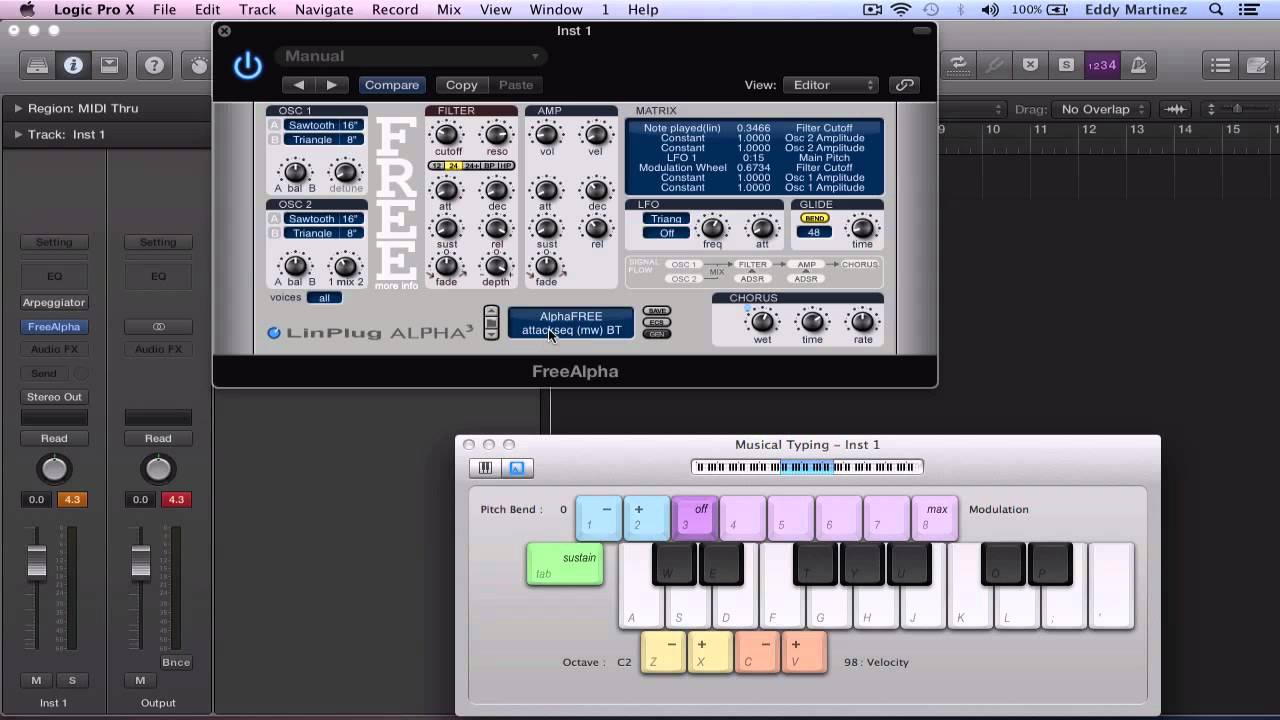Open the Record menu

pos(395,10)
